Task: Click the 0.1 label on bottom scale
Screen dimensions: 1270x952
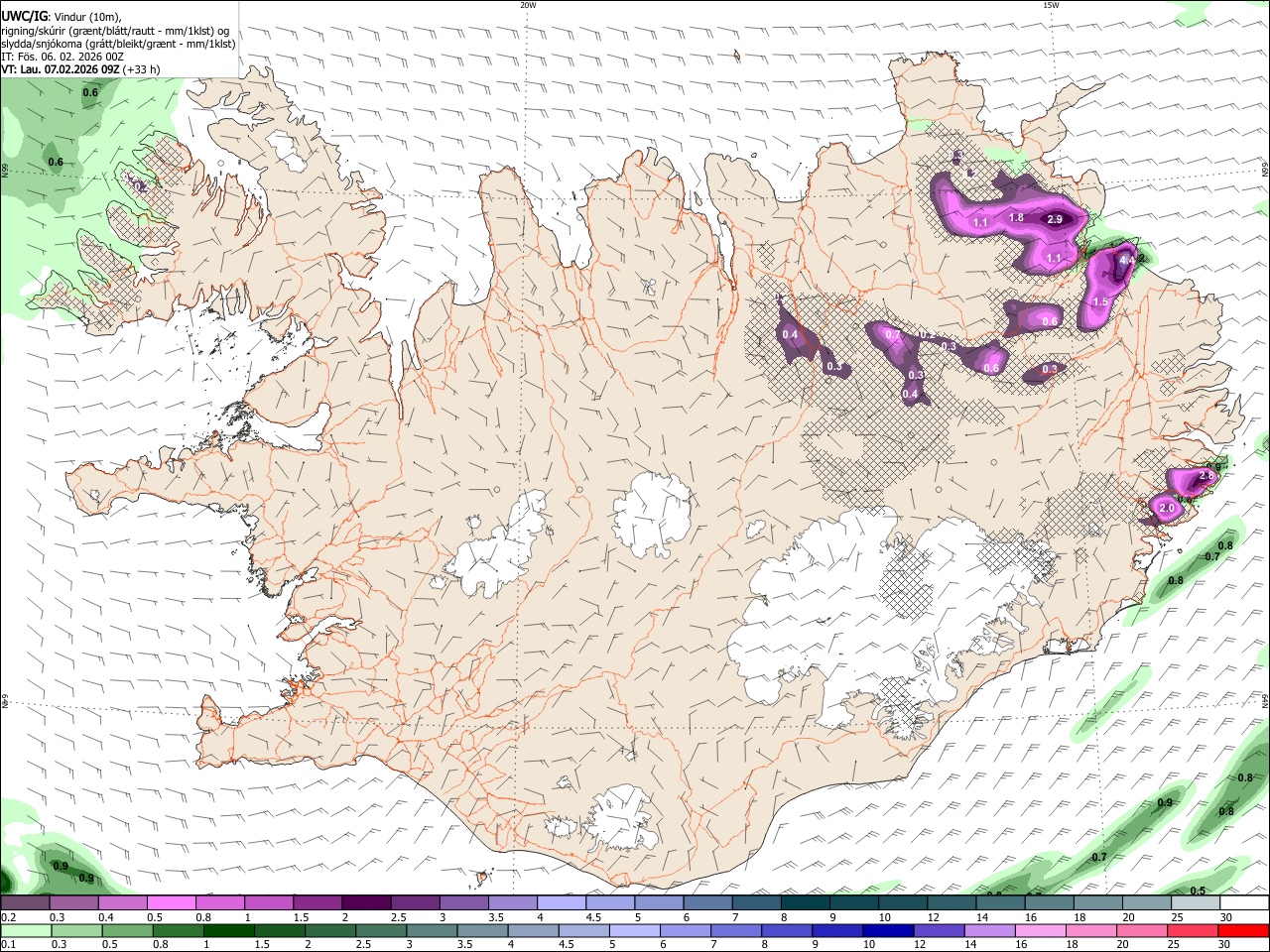Action: (x=9, y=945)
